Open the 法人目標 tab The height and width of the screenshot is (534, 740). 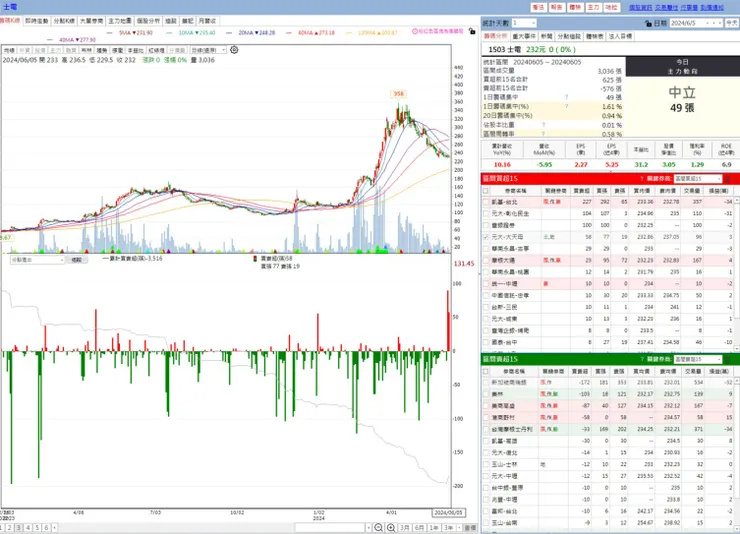point(620,36)
